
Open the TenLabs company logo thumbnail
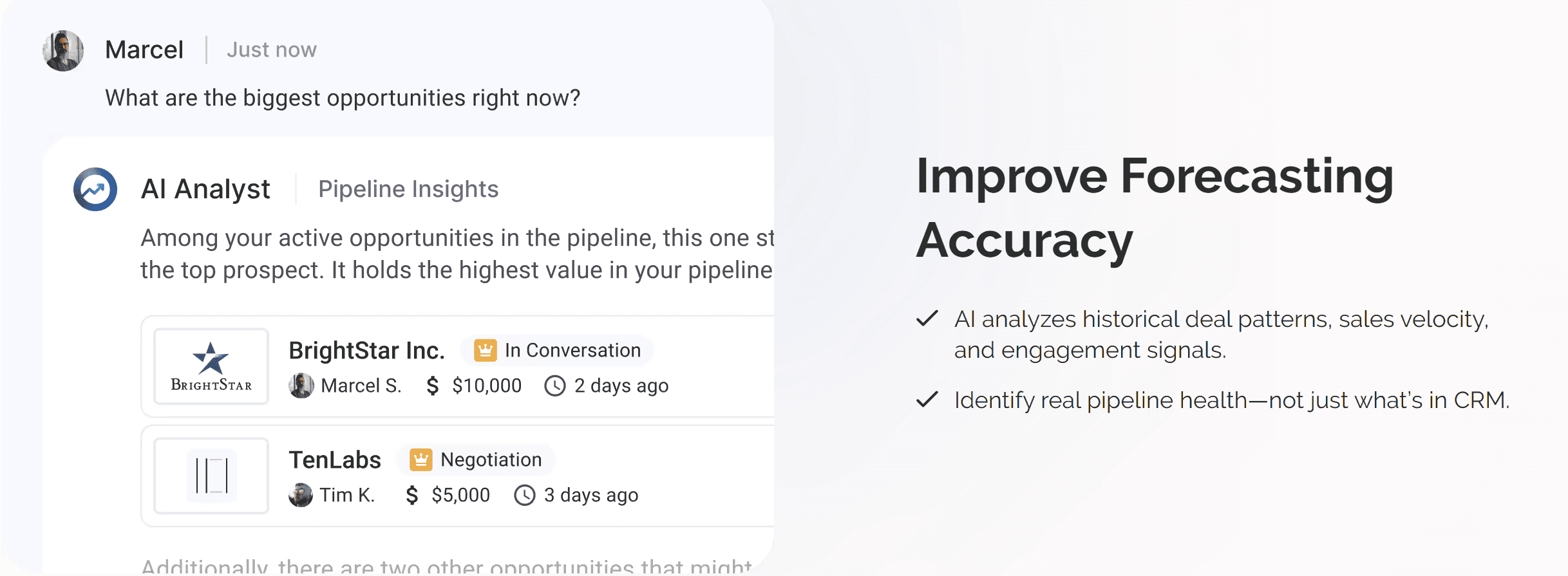pos(211,476)
